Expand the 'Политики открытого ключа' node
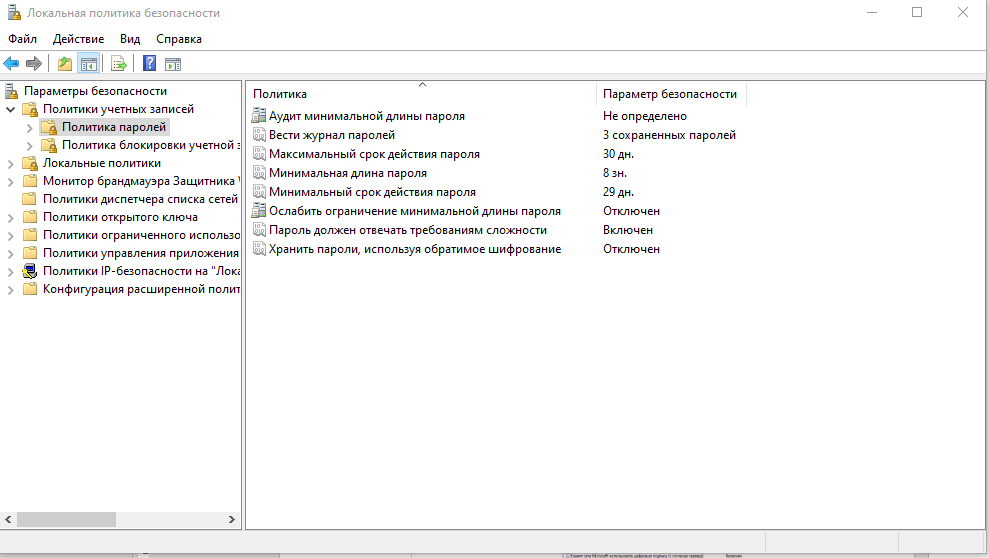Viewport: 989px width, 558px height. (x=11, y=217)
